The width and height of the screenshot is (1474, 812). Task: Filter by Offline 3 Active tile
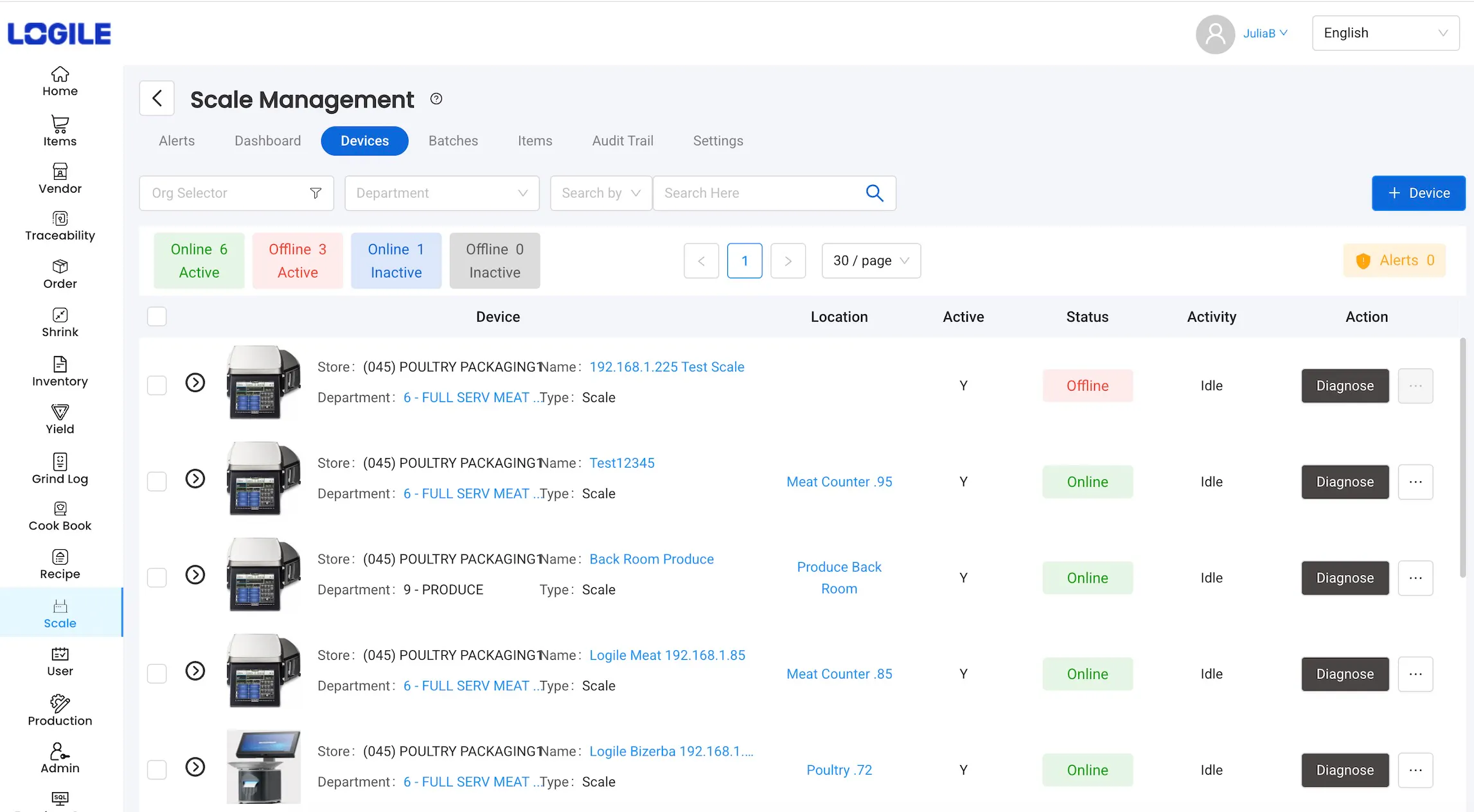point(297,261)
